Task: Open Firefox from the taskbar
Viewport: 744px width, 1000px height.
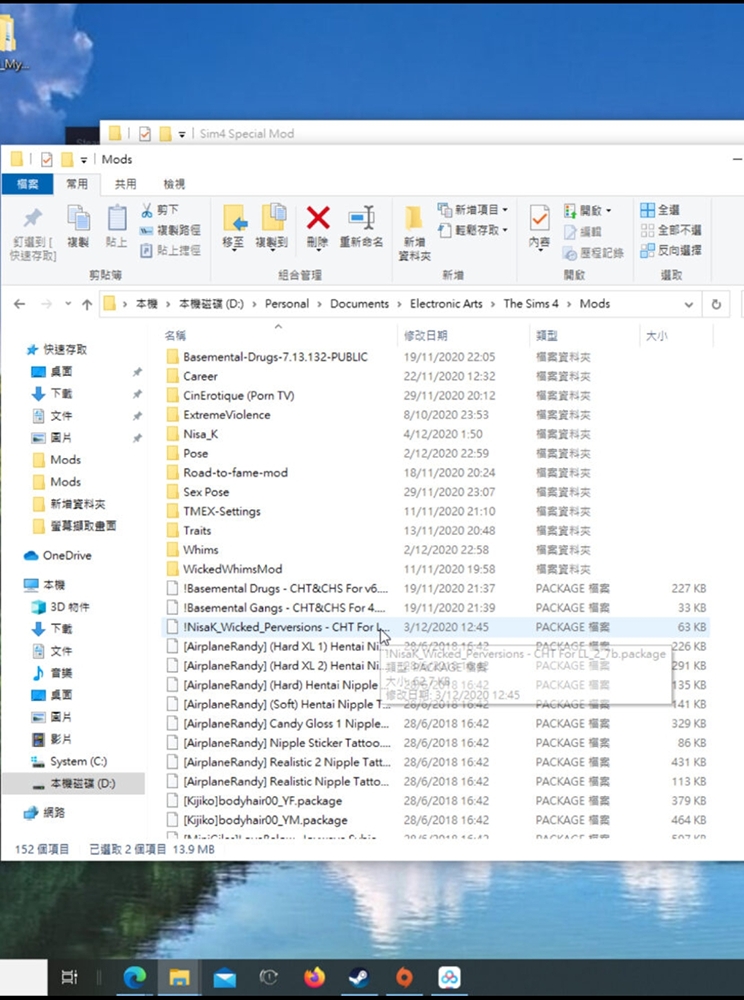Action: (x=314, y=976)
